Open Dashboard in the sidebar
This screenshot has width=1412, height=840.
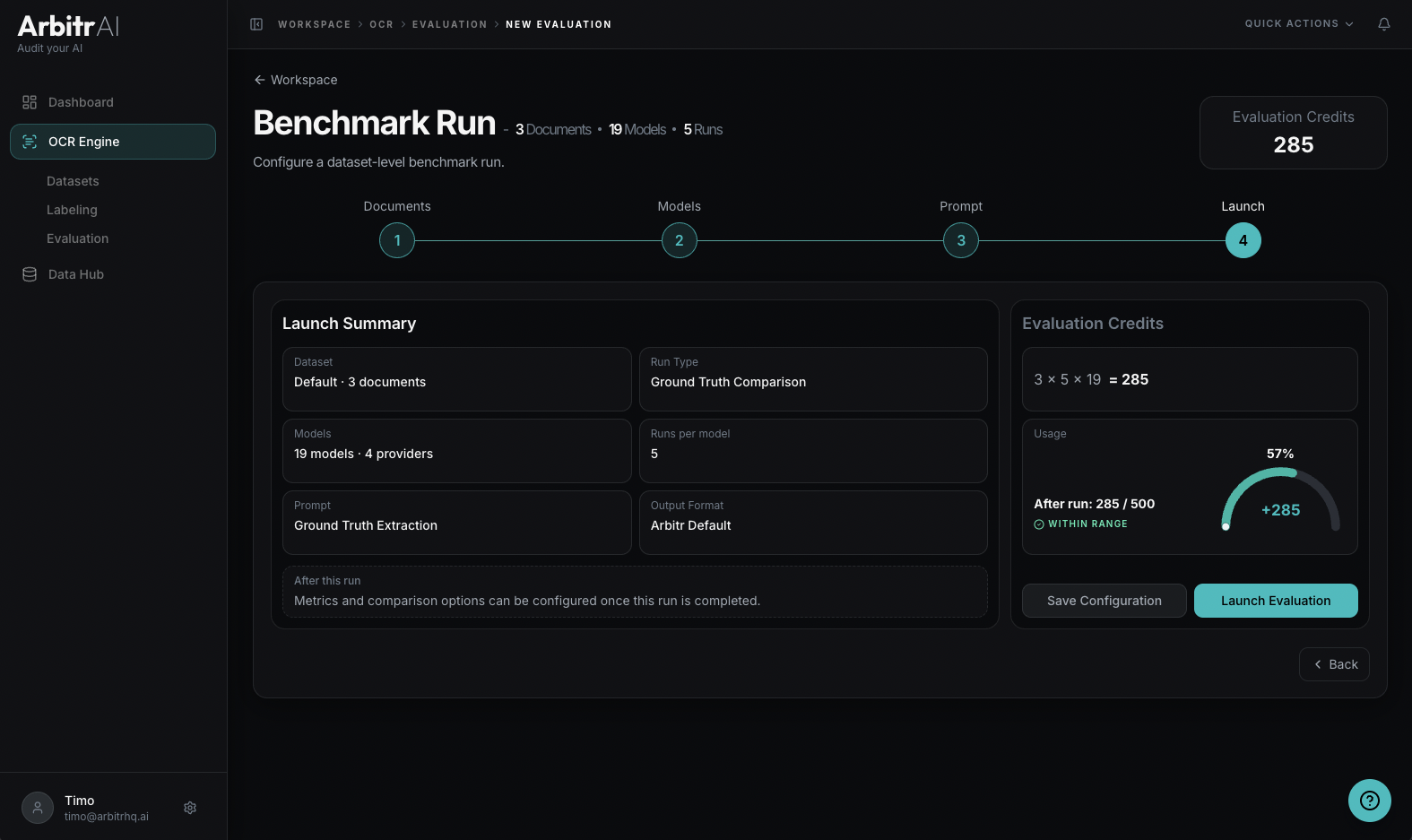tap(113, 102)
